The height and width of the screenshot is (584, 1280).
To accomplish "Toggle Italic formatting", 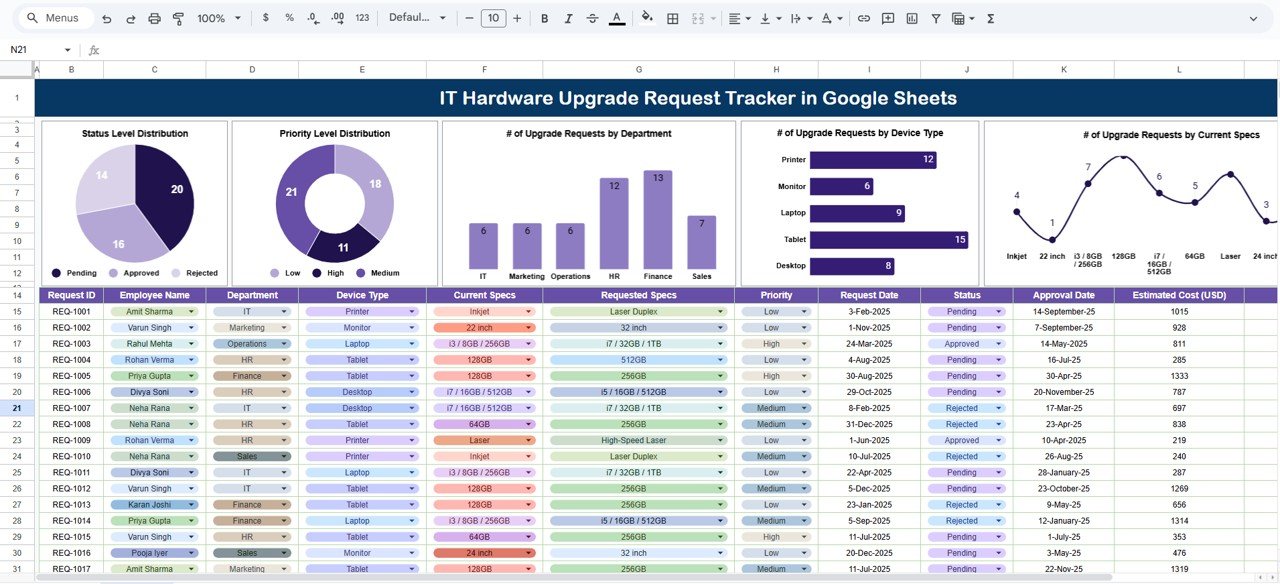I will [568, 18].
